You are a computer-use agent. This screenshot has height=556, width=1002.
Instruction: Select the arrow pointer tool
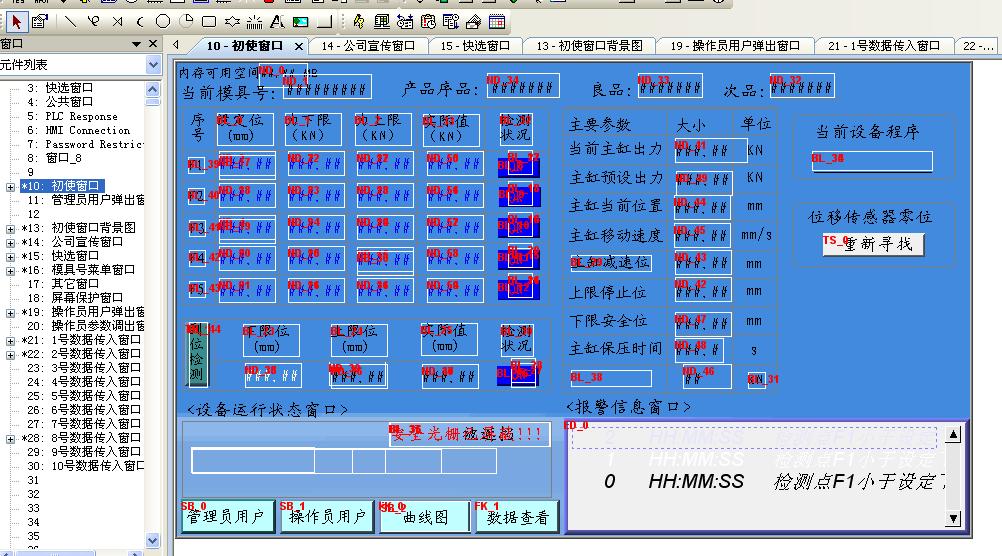pyautogui.click(x=17, y=21)
